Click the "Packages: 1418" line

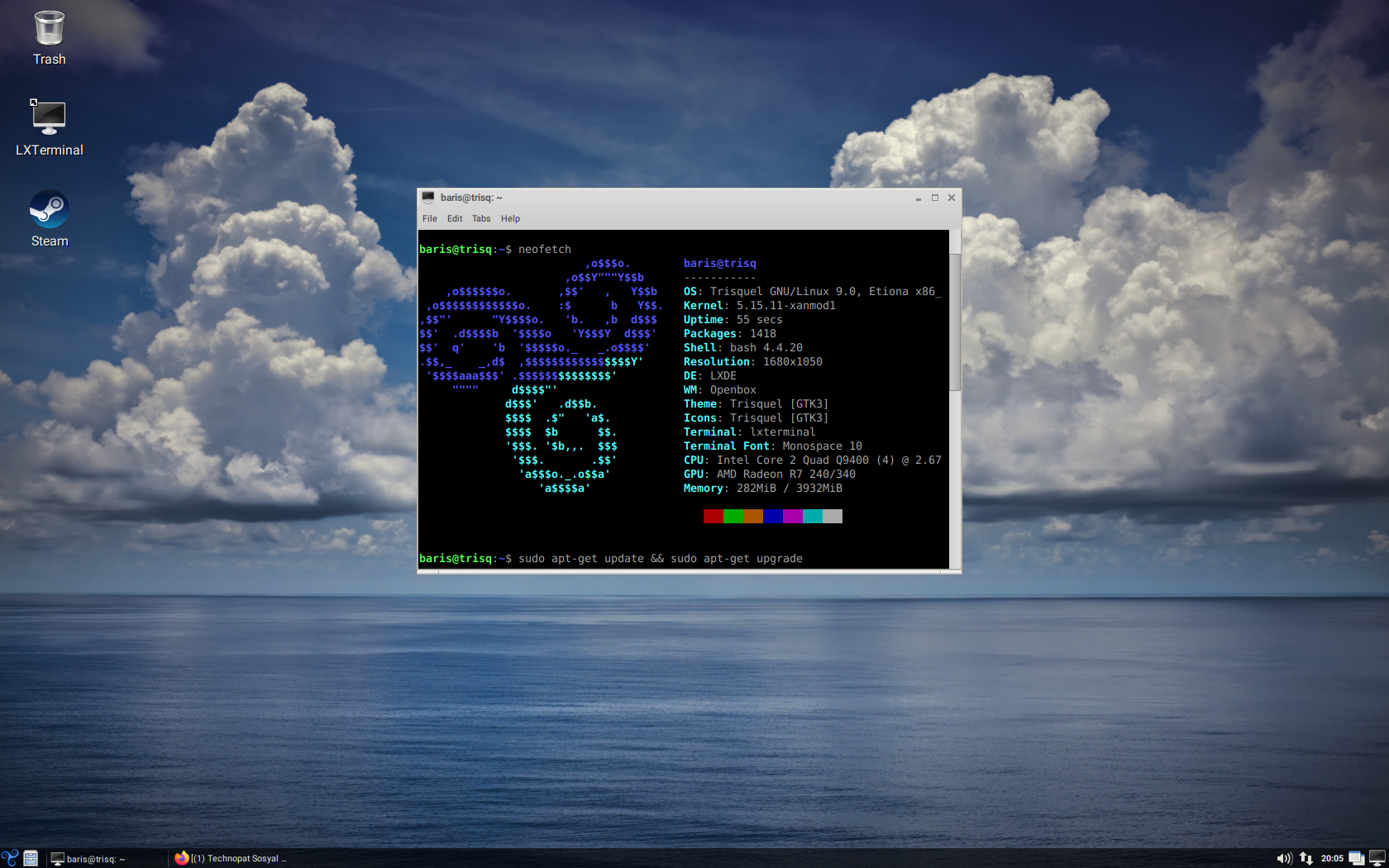point(730,334)
